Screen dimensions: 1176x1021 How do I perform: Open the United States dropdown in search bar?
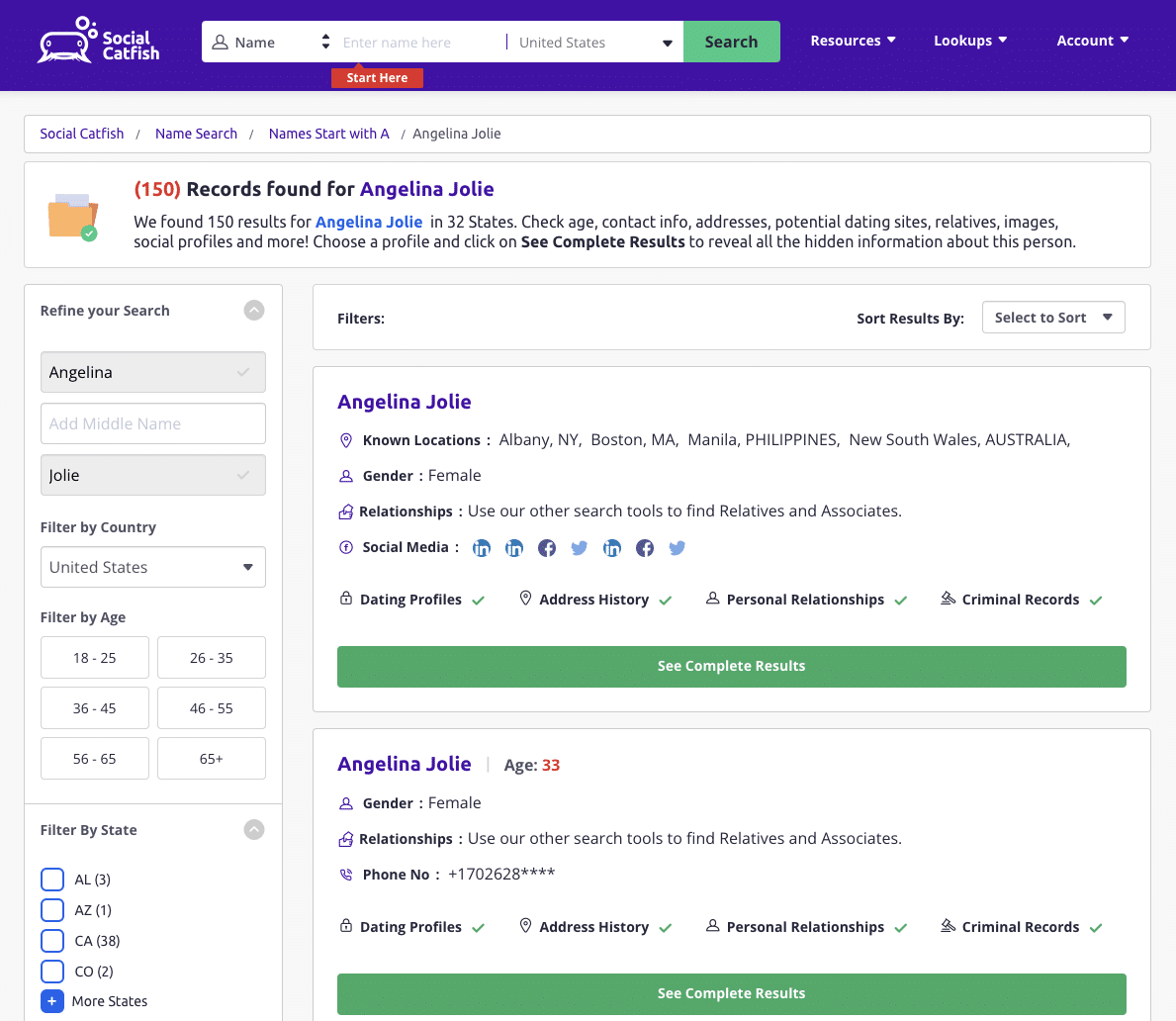point(595,43)
